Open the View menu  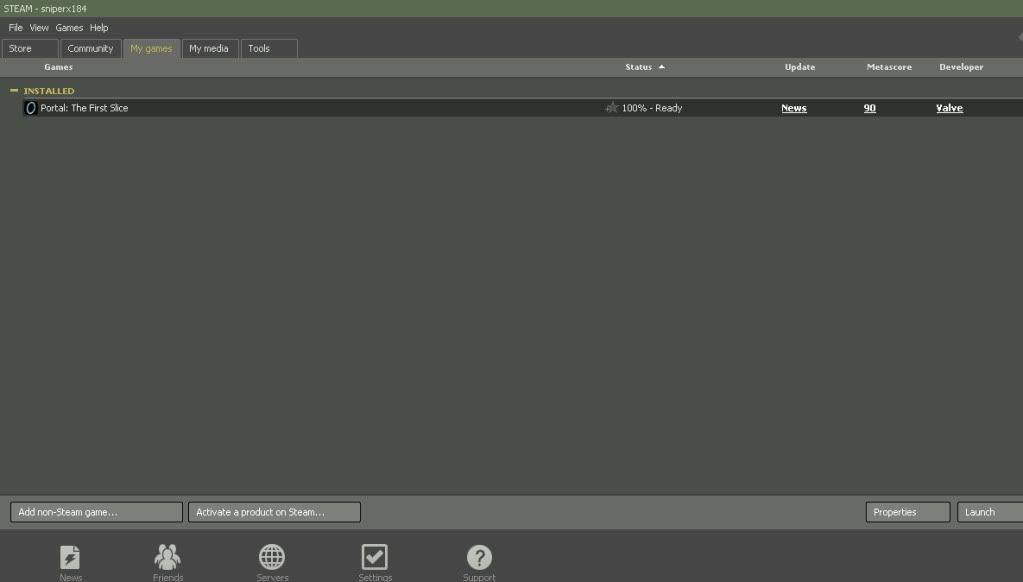point(39,28)
